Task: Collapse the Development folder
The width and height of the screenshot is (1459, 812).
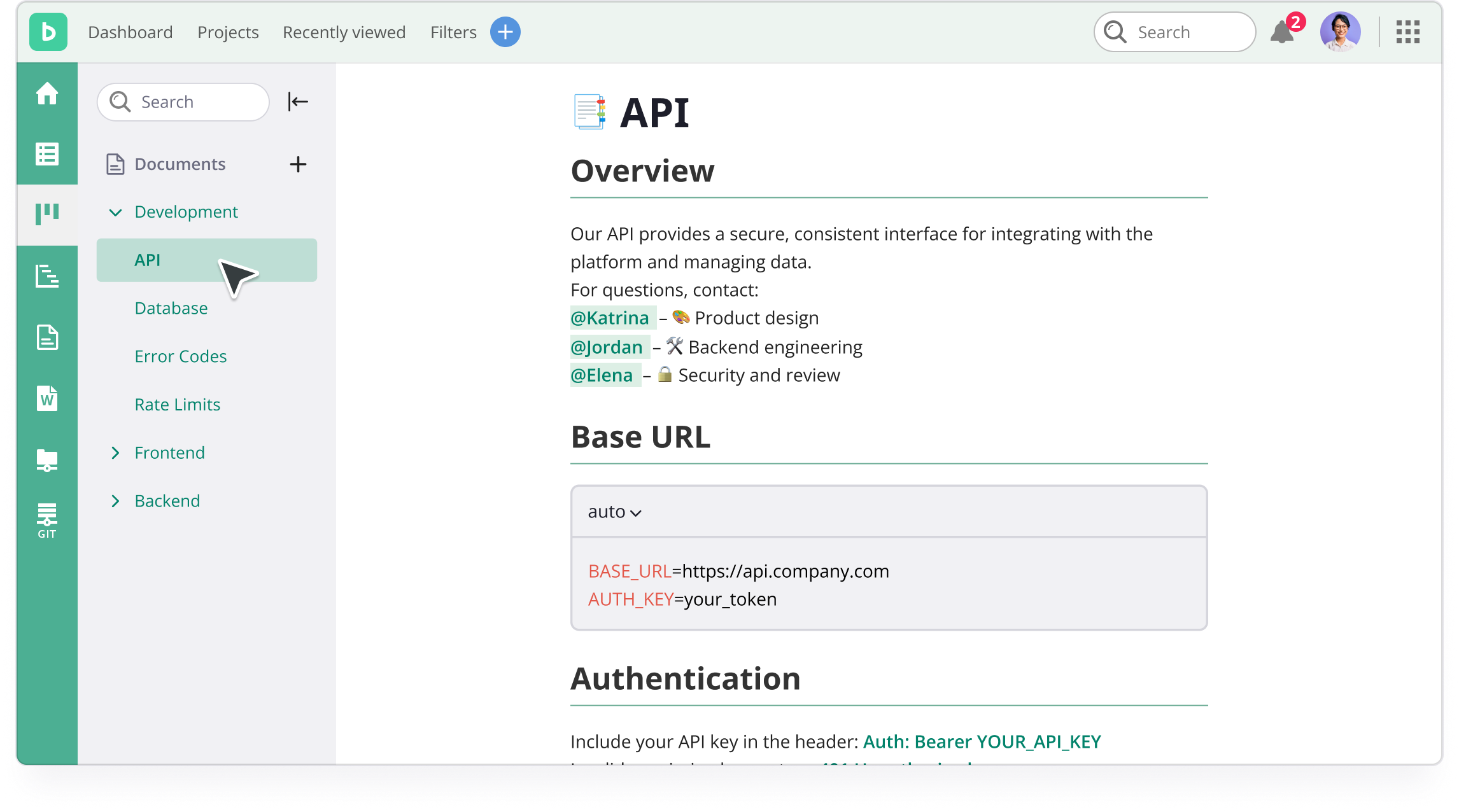Action: [x=115, y=212]
